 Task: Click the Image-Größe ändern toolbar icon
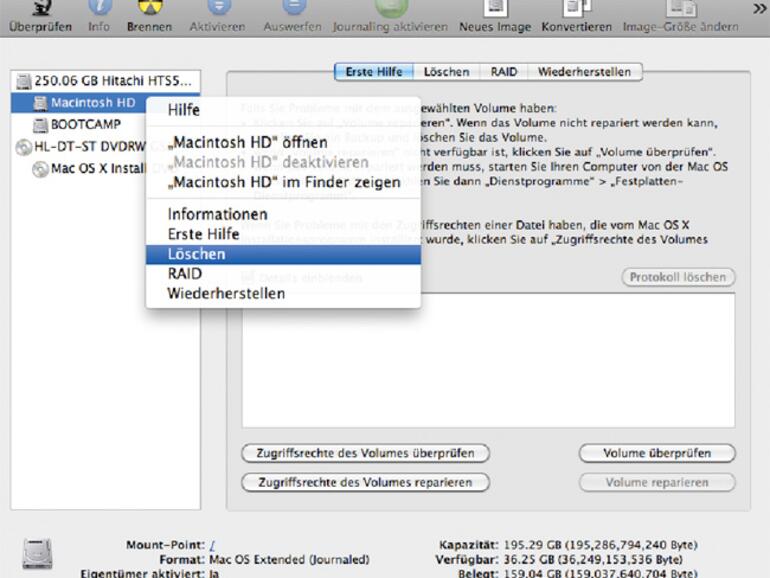pos(681,7)
